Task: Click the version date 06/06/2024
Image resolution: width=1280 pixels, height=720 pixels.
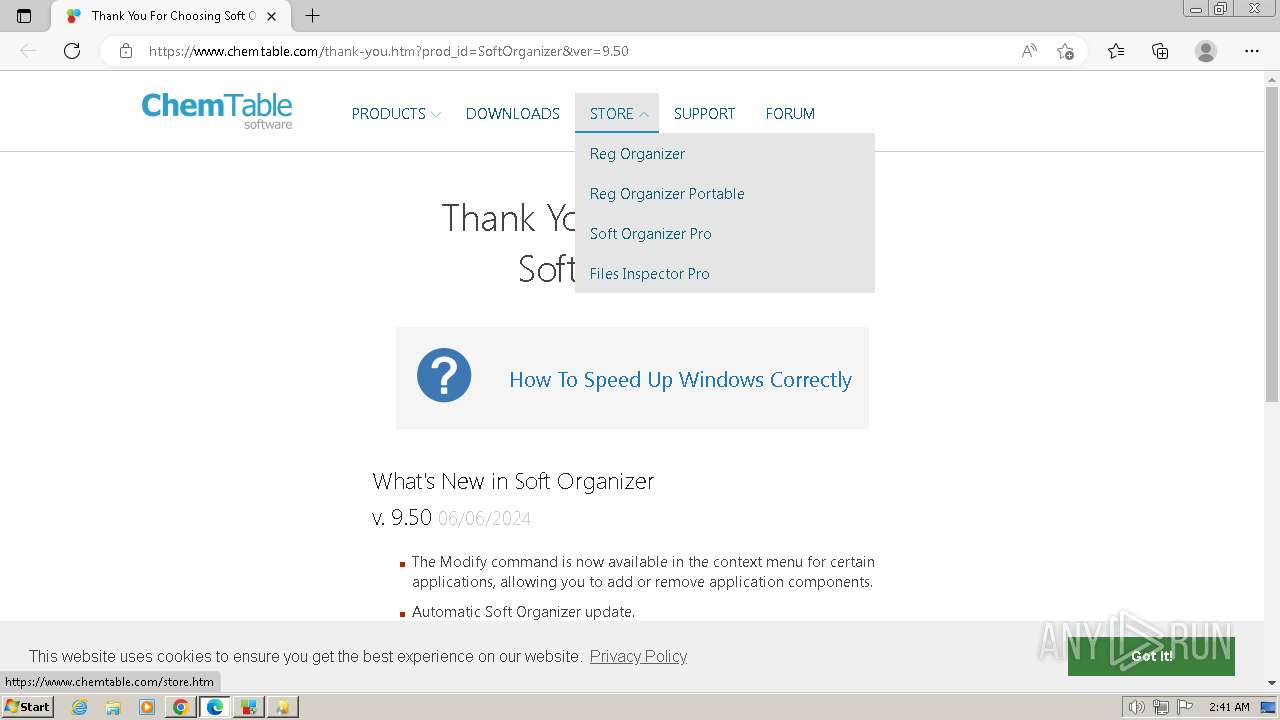Action: point(484,518)
